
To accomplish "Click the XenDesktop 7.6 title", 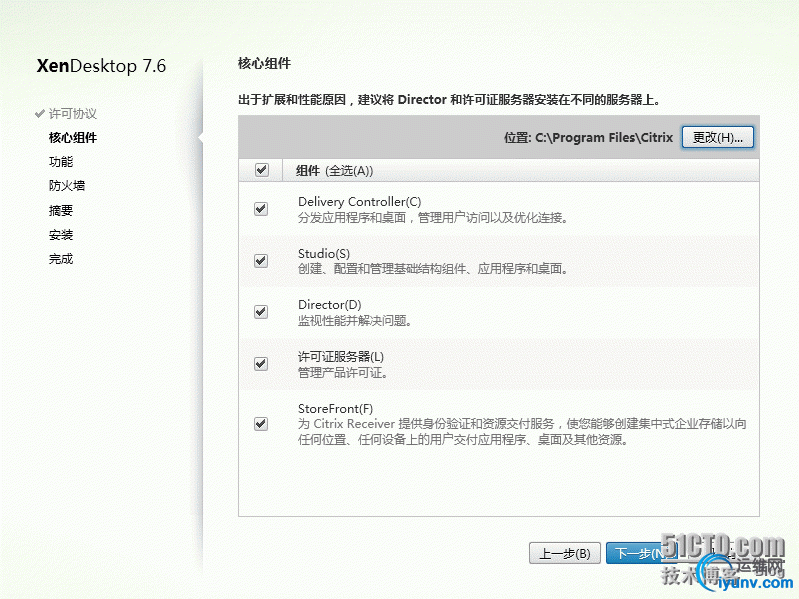I will pos(101,66).
